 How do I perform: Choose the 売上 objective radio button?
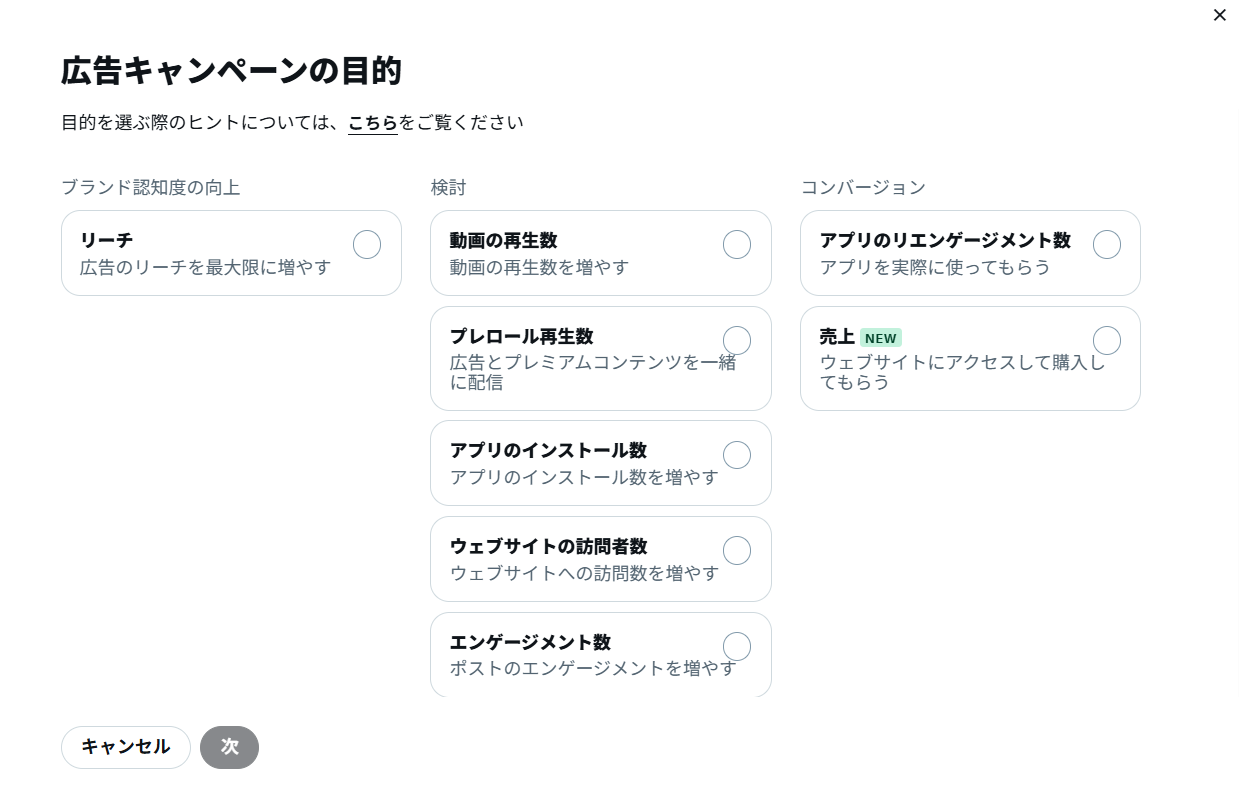(1107, 341)
